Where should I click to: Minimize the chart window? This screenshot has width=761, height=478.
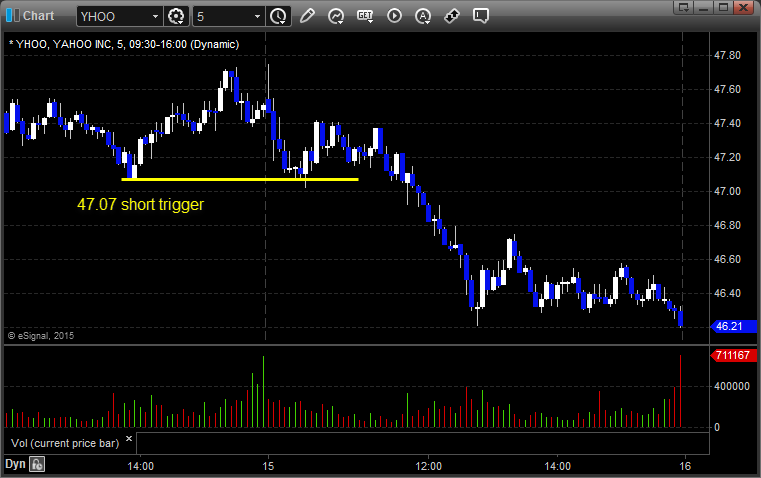704,7
